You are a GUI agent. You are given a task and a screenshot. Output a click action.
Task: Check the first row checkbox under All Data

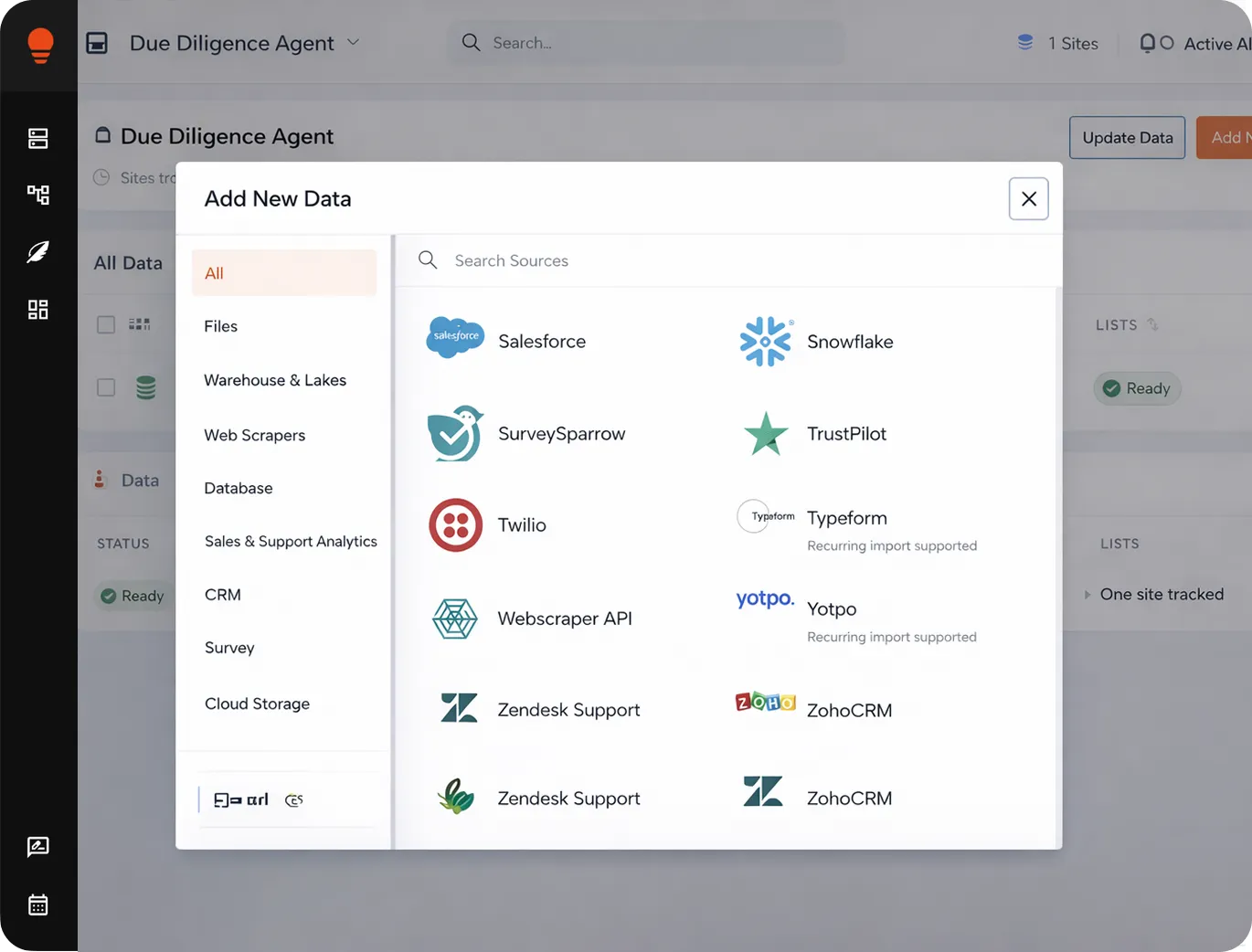point(106,323)
